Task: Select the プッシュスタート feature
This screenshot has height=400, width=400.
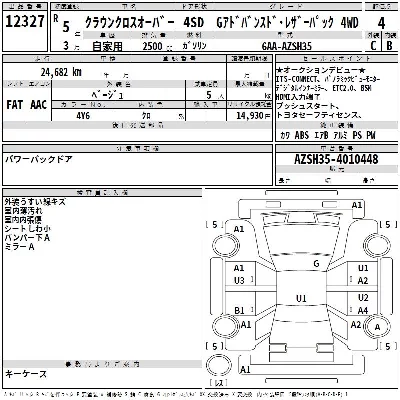Action: 307,106
